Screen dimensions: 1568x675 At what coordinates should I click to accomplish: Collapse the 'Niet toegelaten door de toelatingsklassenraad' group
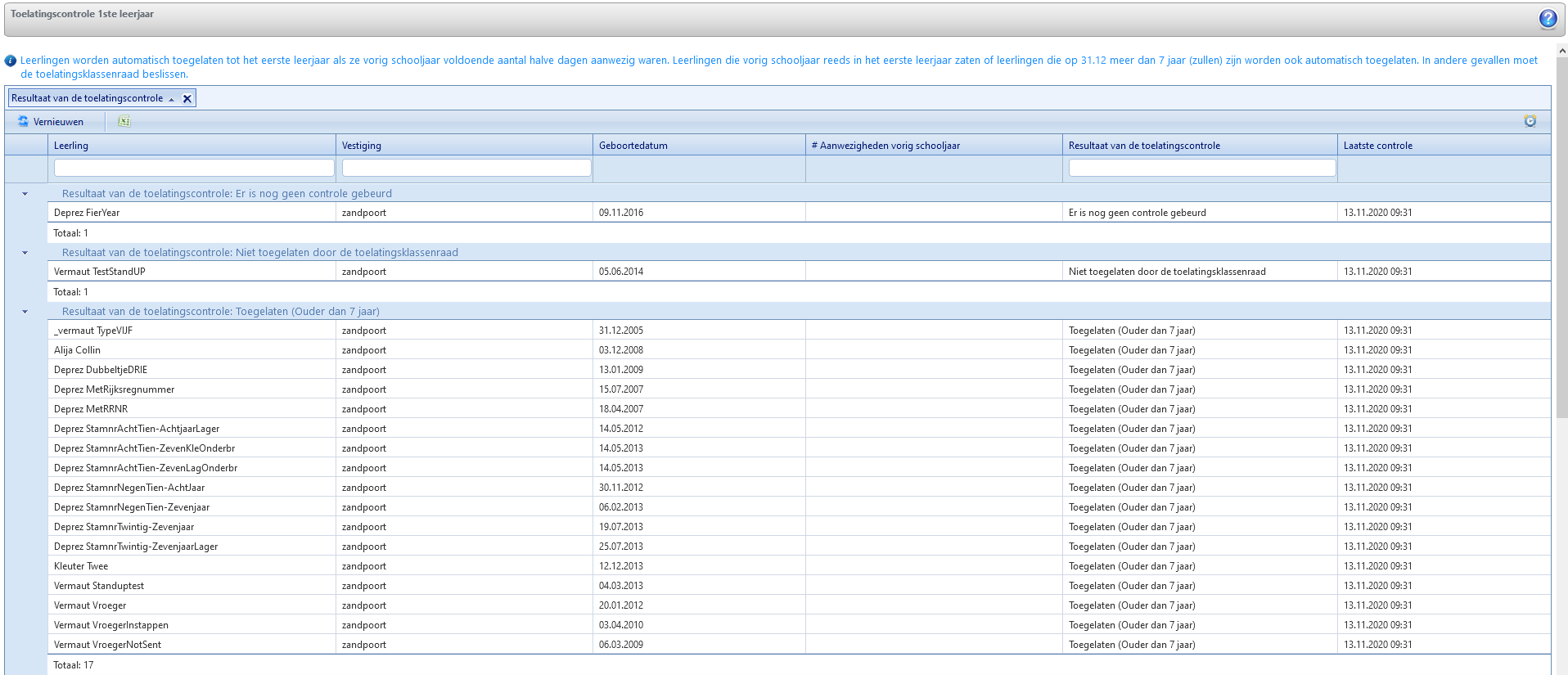pyautogui.click(x=25, y=253)
